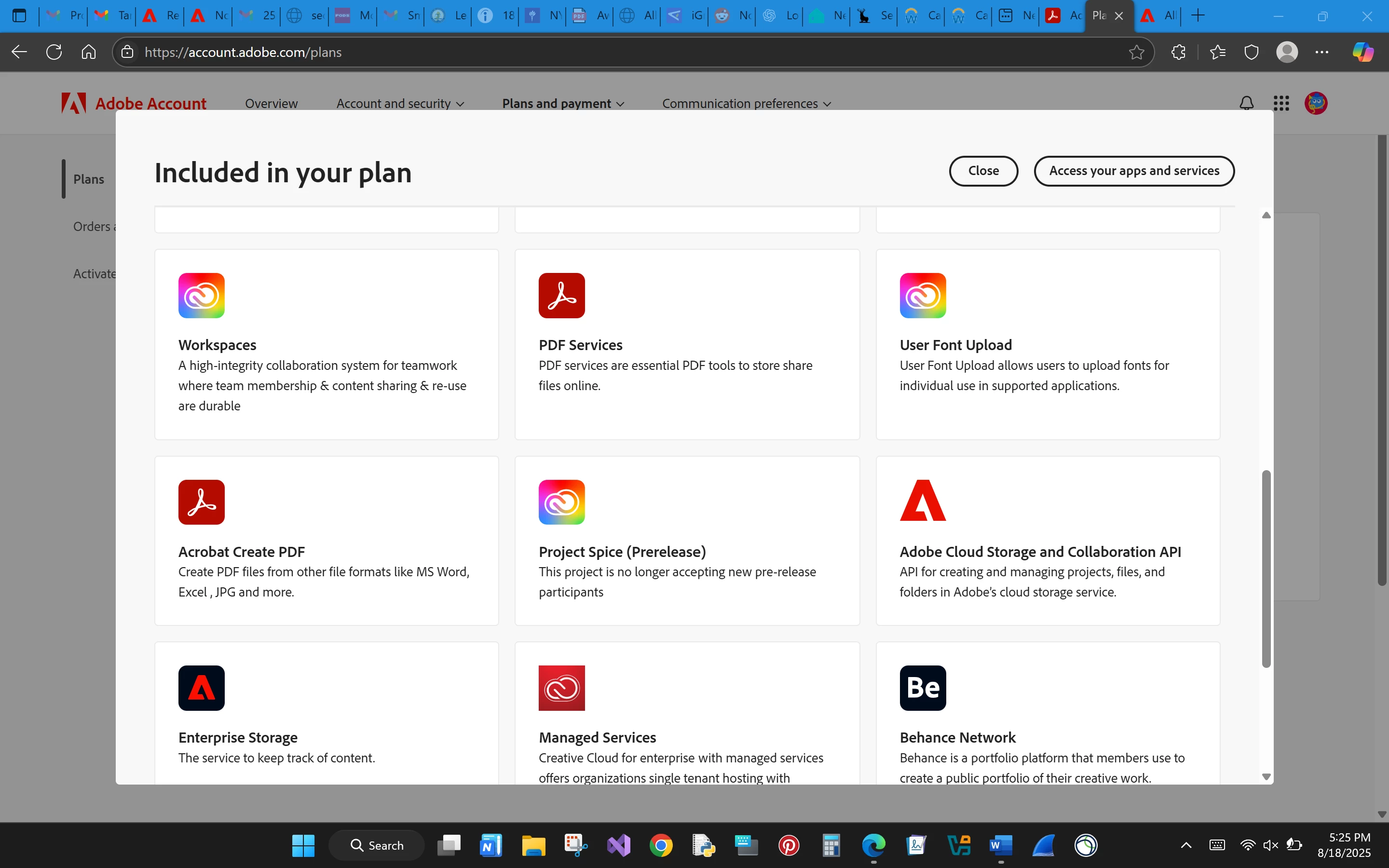
Task: Click the Enterprise Storage Adobe icon
Action: 201,688
